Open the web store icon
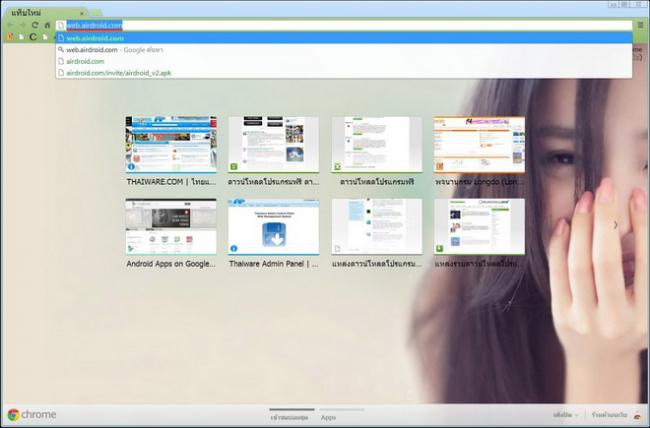 [637, 415]
